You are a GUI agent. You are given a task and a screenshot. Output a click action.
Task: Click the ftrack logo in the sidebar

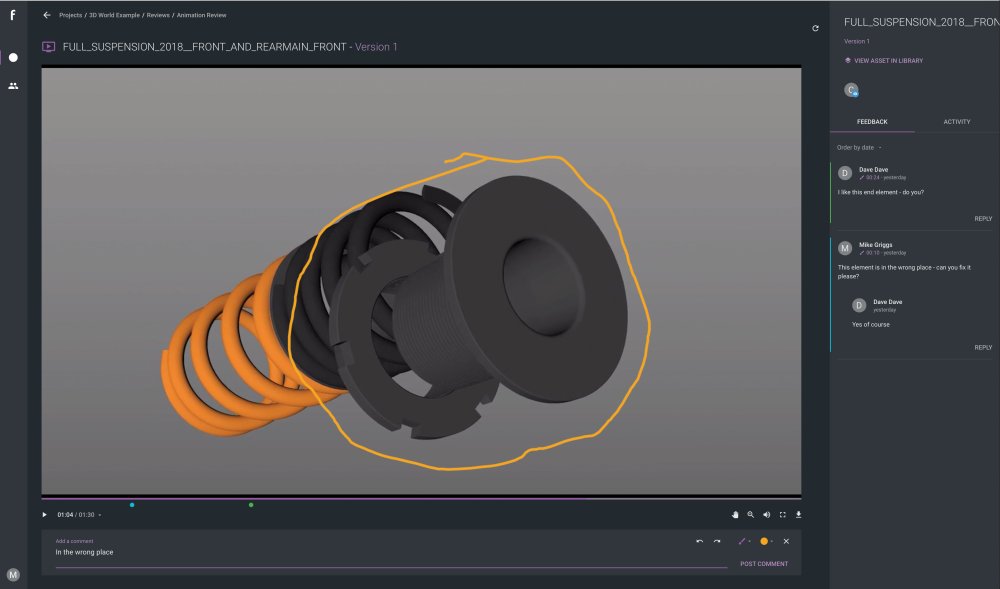12,15
